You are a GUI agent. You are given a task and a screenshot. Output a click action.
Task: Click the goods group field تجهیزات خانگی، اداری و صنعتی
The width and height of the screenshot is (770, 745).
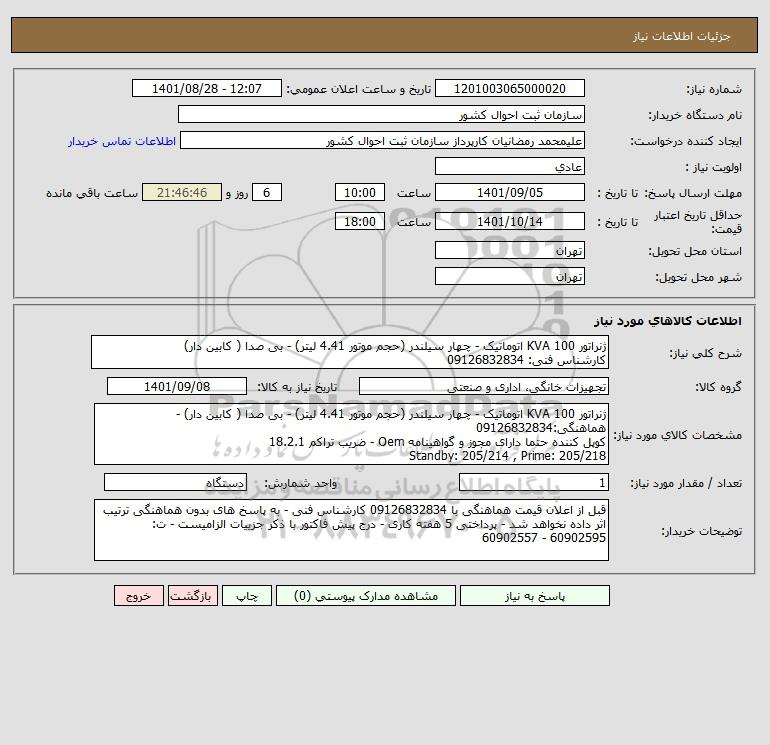pos(484,386)
